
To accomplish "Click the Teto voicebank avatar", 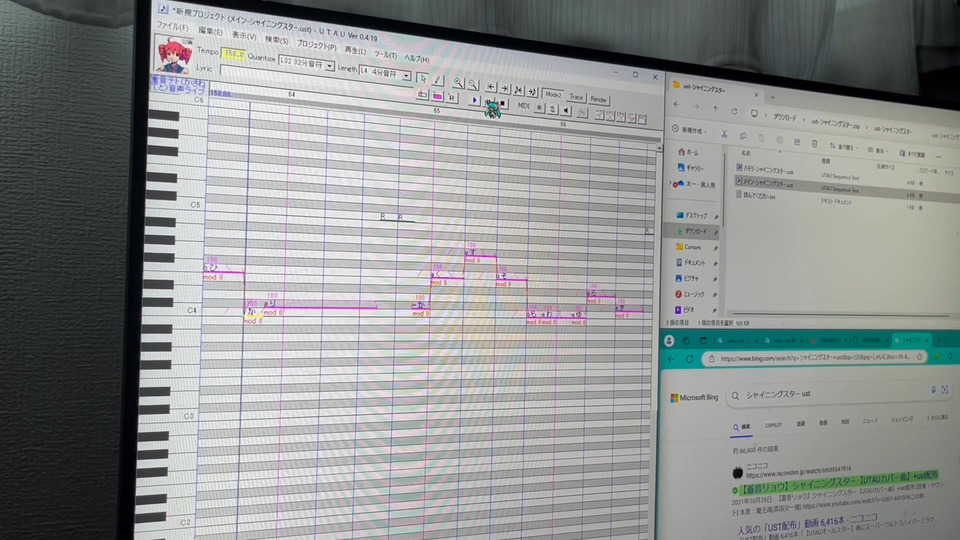I will 173,55.
